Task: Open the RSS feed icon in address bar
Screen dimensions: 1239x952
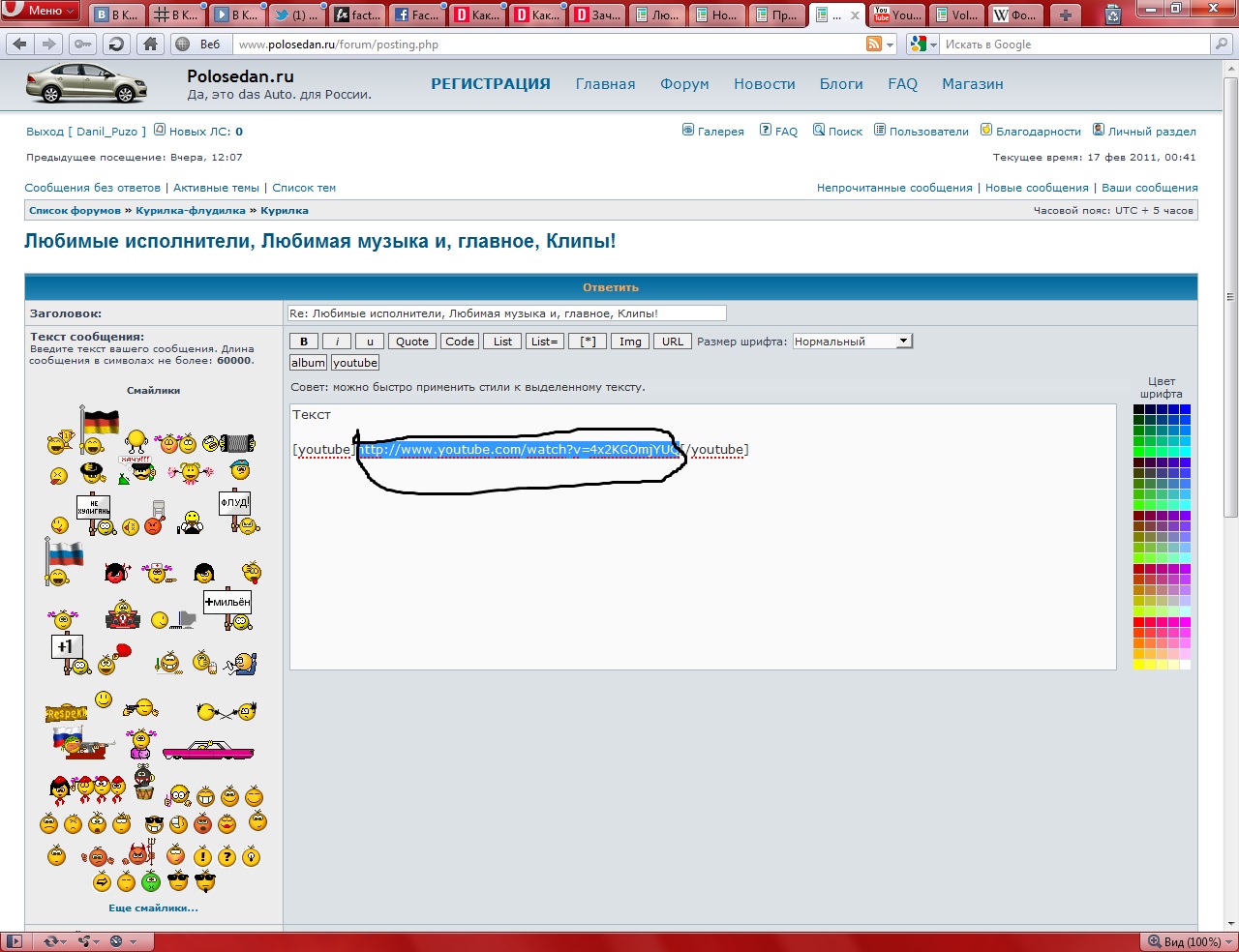Action: pos(874,45)
